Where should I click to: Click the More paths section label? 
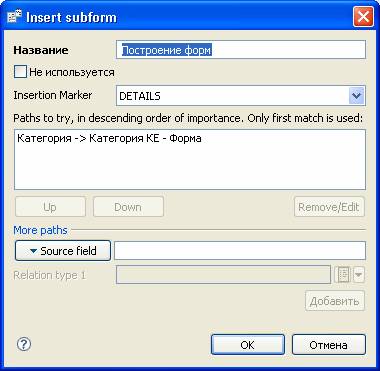40,230
